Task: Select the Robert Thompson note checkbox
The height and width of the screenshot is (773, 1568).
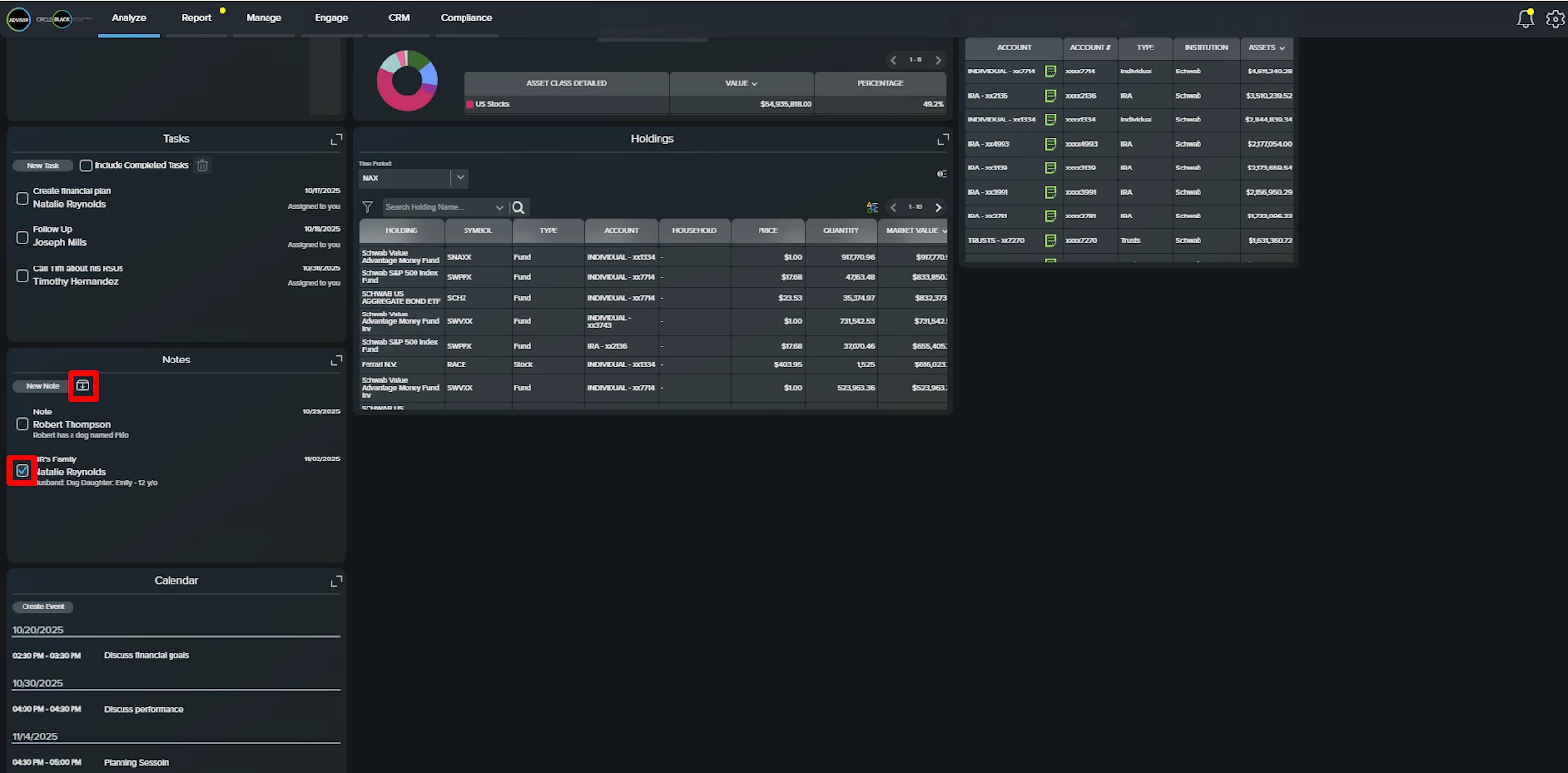Action: 23,424
